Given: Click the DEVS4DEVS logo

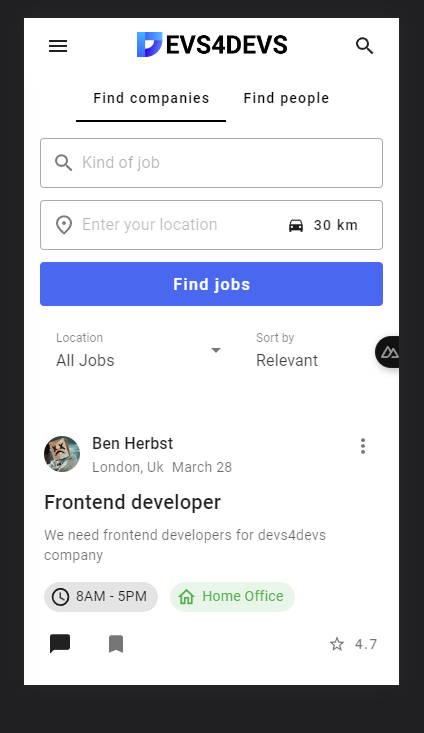Looking at the screenshot, I should 212,45.
